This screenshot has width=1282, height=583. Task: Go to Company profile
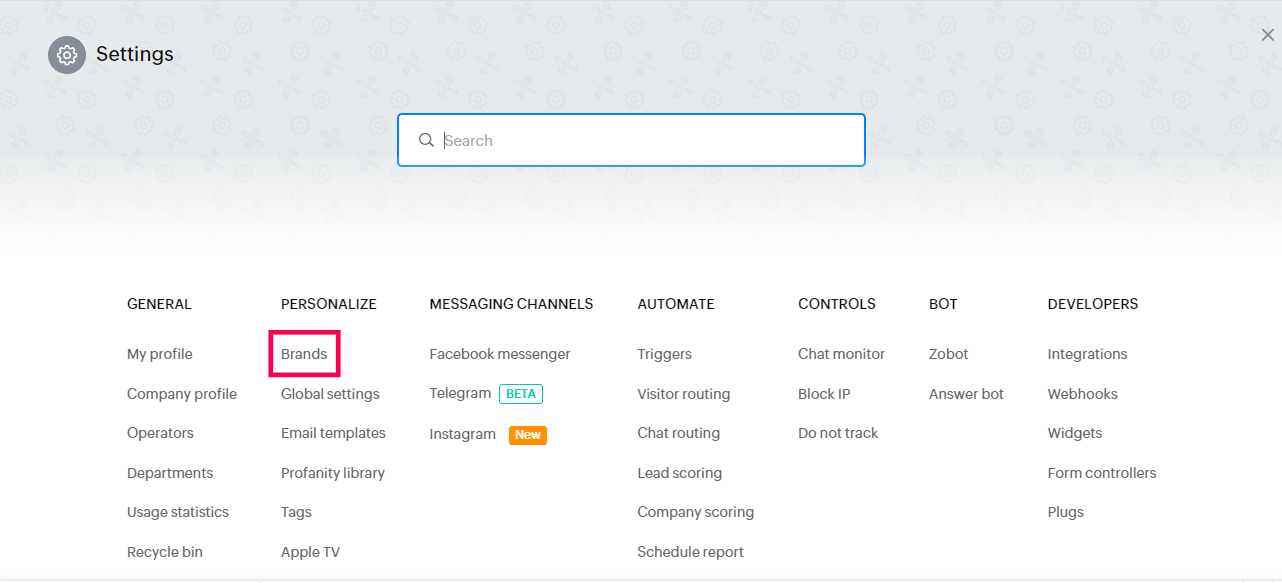182,394
